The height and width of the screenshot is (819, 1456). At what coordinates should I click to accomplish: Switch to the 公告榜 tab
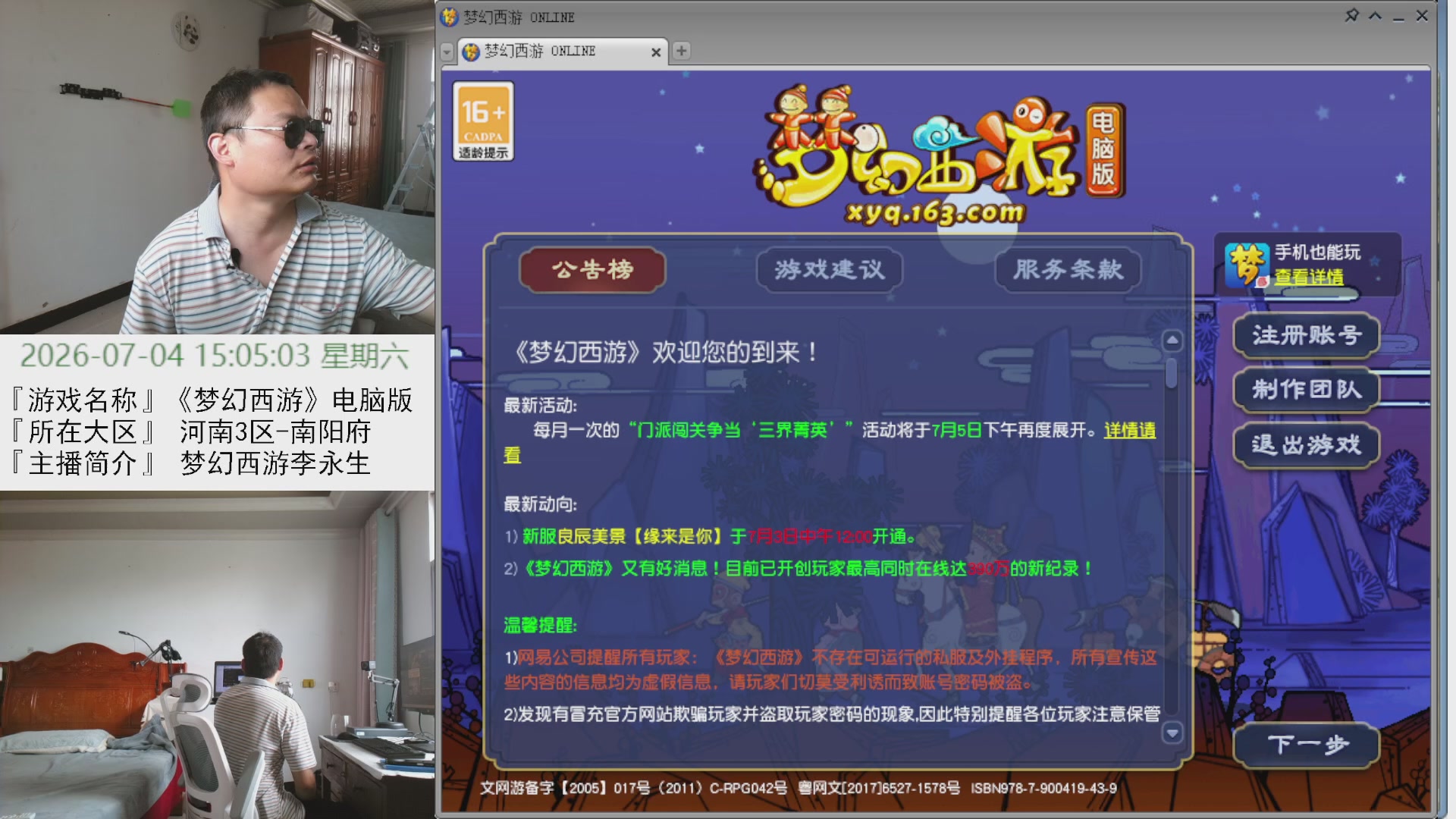pyautogui.click(x=592, y=269)
